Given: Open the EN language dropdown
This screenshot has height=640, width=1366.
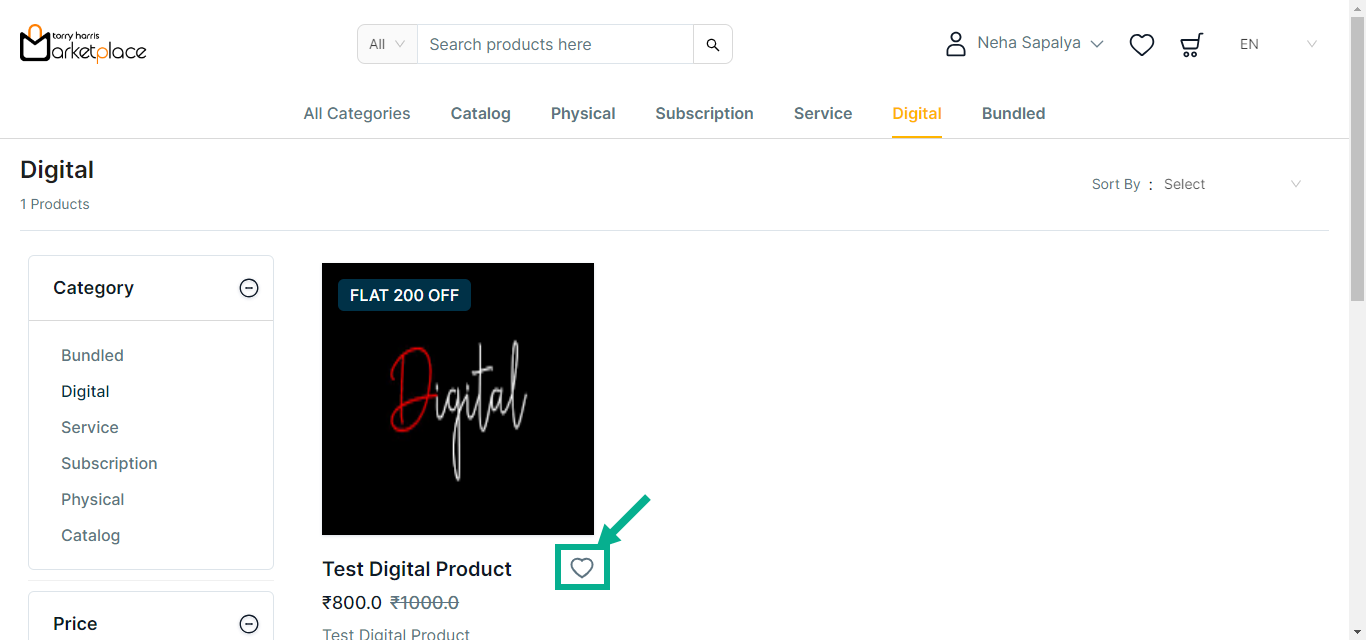Looking at the screenshot, I should click(1278, 44).
